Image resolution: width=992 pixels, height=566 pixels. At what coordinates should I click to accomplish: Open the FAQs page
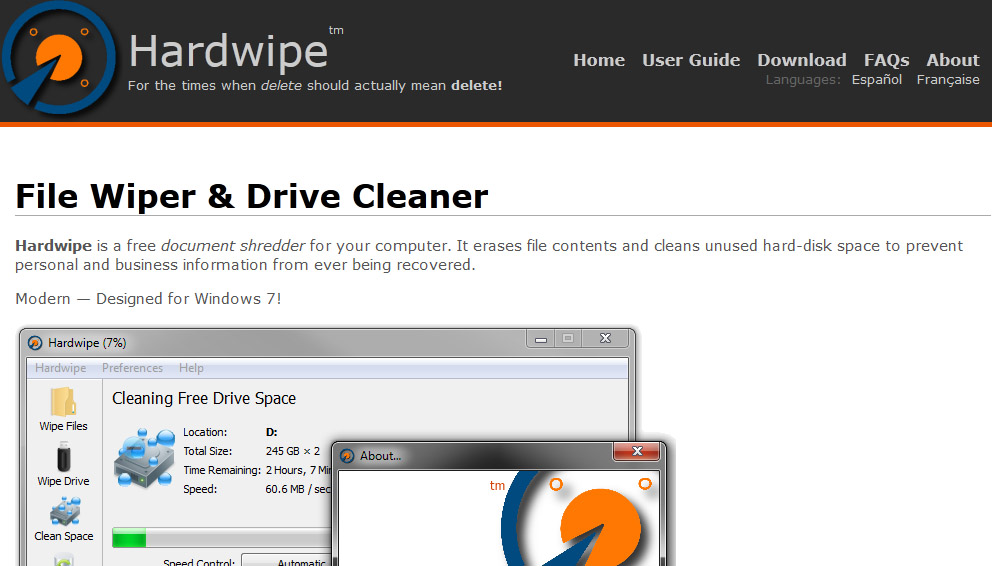pos(886,60)
